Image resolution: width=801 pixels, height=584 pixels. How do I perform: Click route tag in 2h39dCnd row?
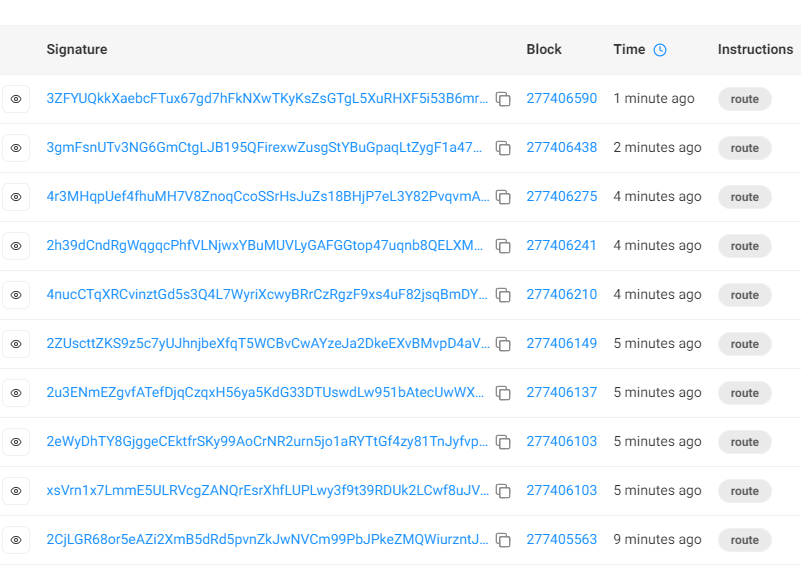(744, 246)
